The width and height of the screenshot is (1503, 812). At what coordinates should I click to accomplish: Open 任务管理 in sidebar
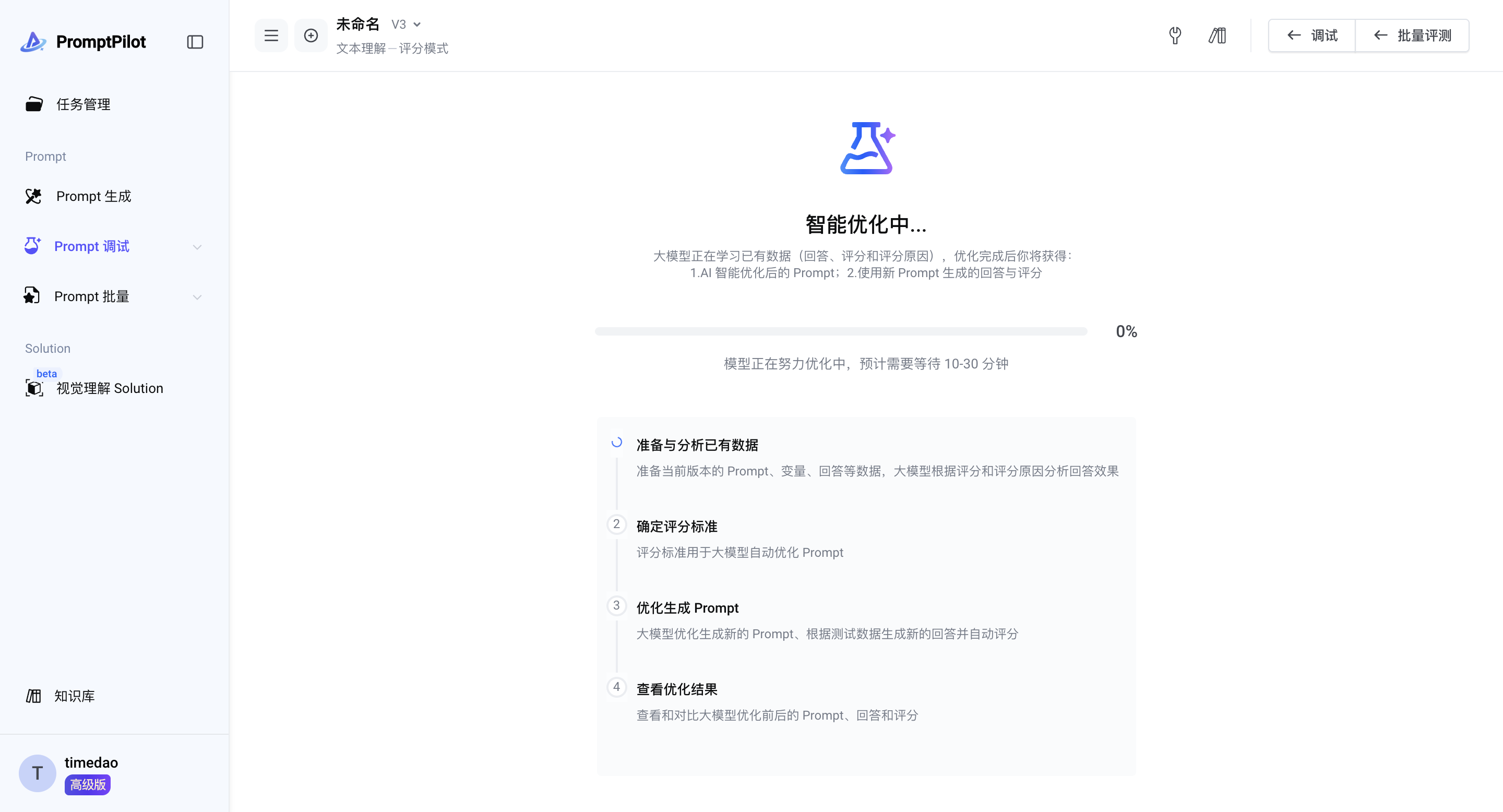(x=83, y=104)
